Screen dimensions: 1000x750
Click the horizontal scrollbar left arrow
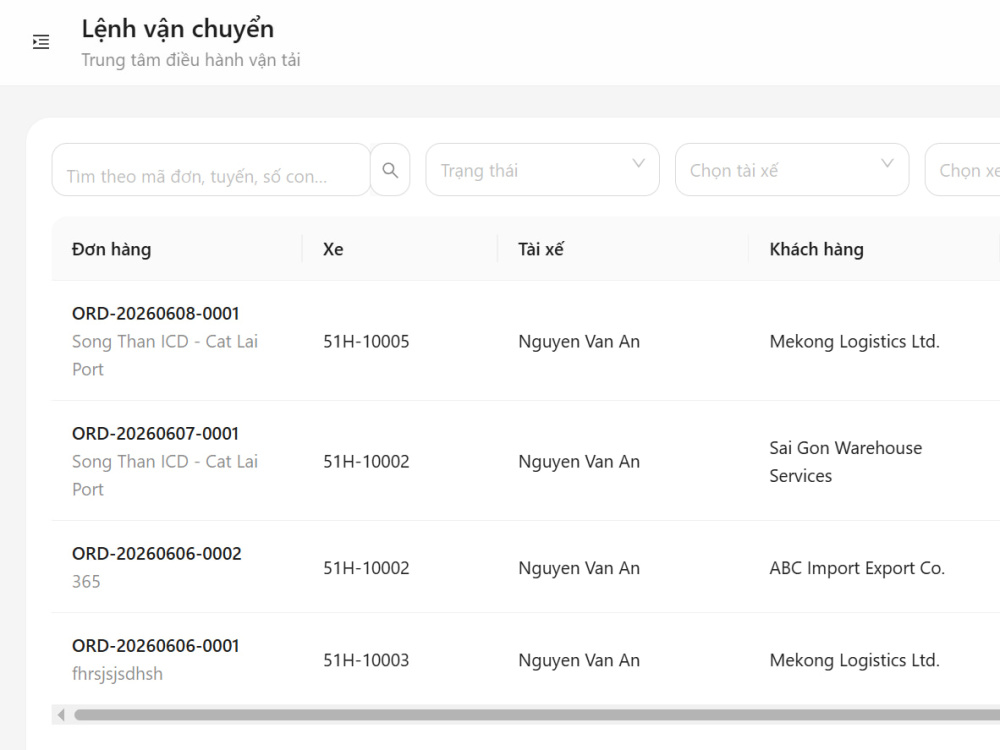click(61, 715)
